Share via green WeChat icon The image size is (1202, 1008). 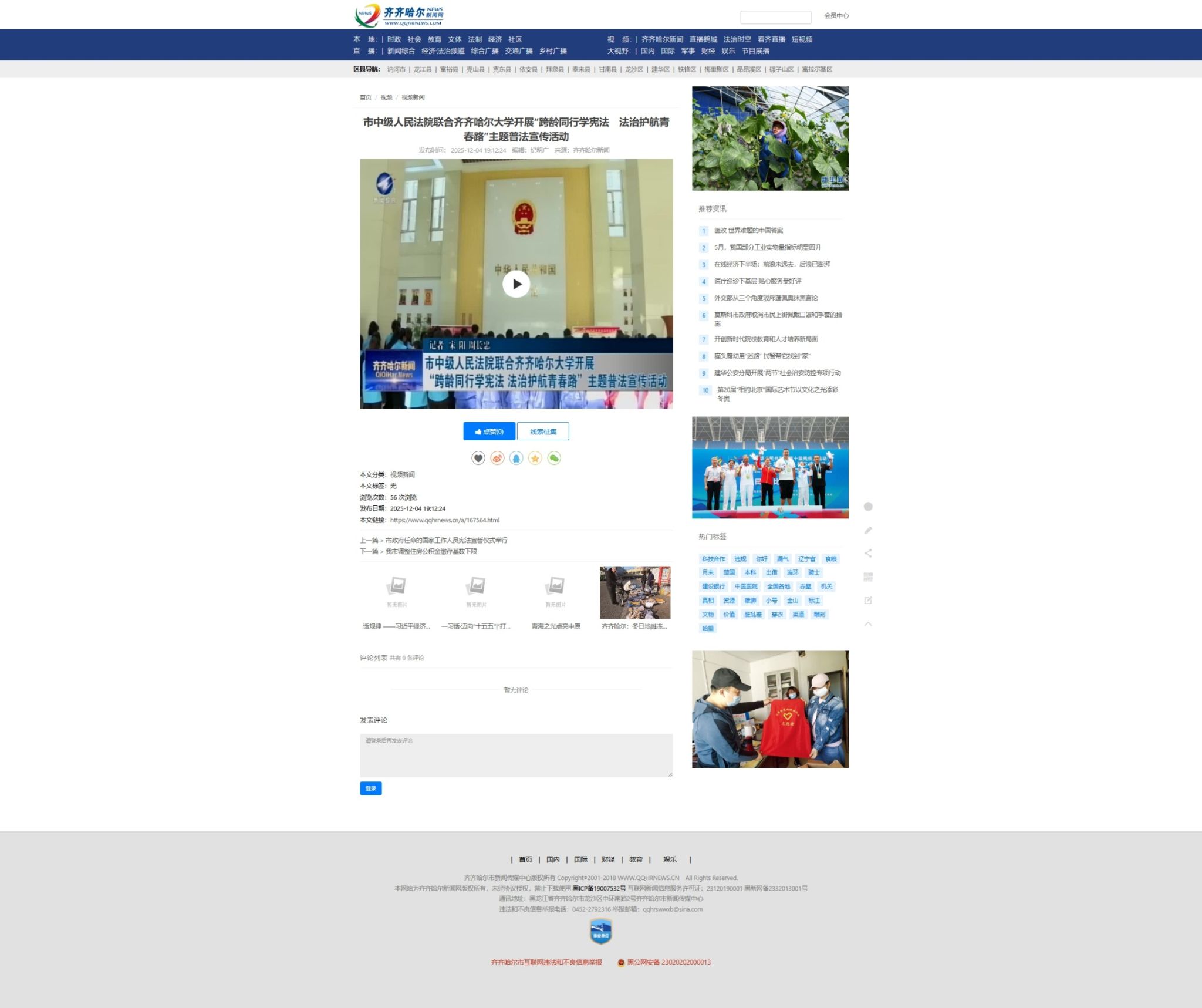point(553,458)
